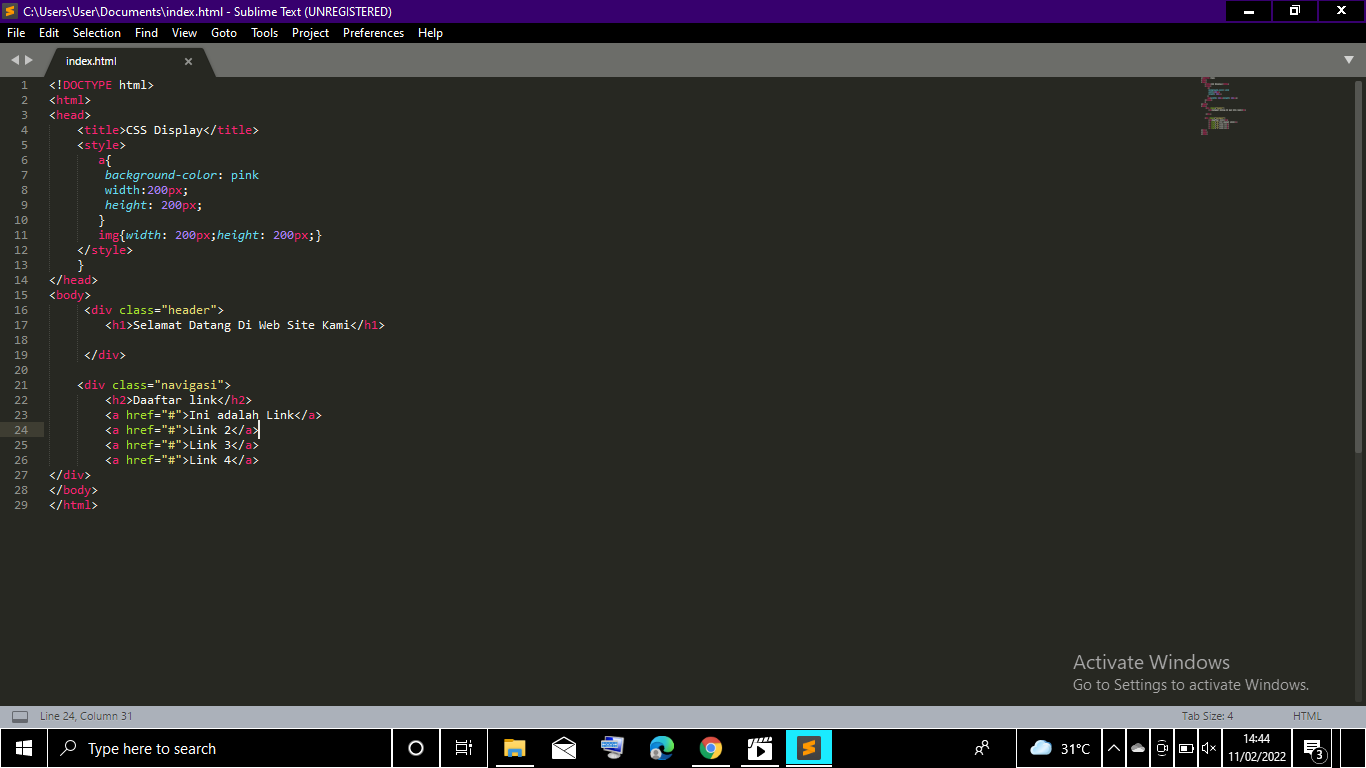Click the Link 3 anchor text
This screenshot has width=1366, height=768.
pos(210,445)
